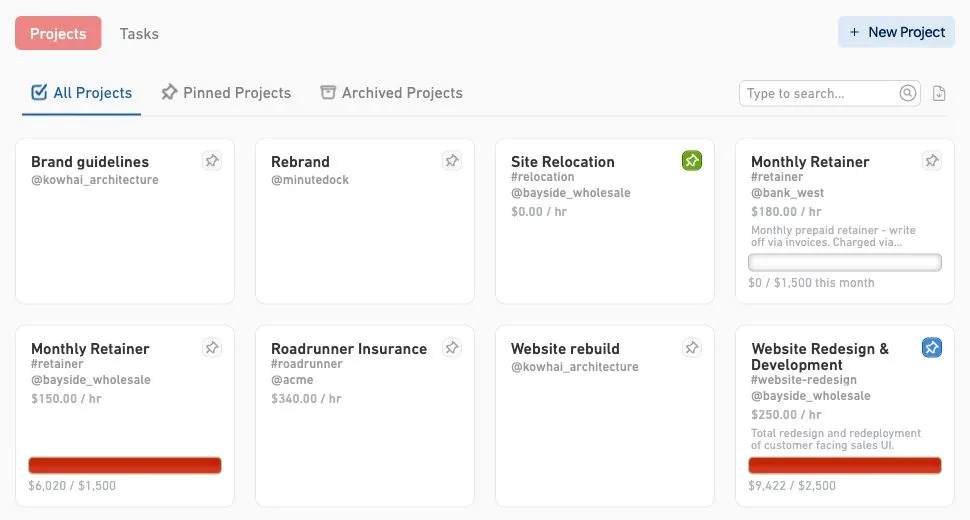
Task: Pin the Roadrunner Insurance project
Action: (452, 347)
